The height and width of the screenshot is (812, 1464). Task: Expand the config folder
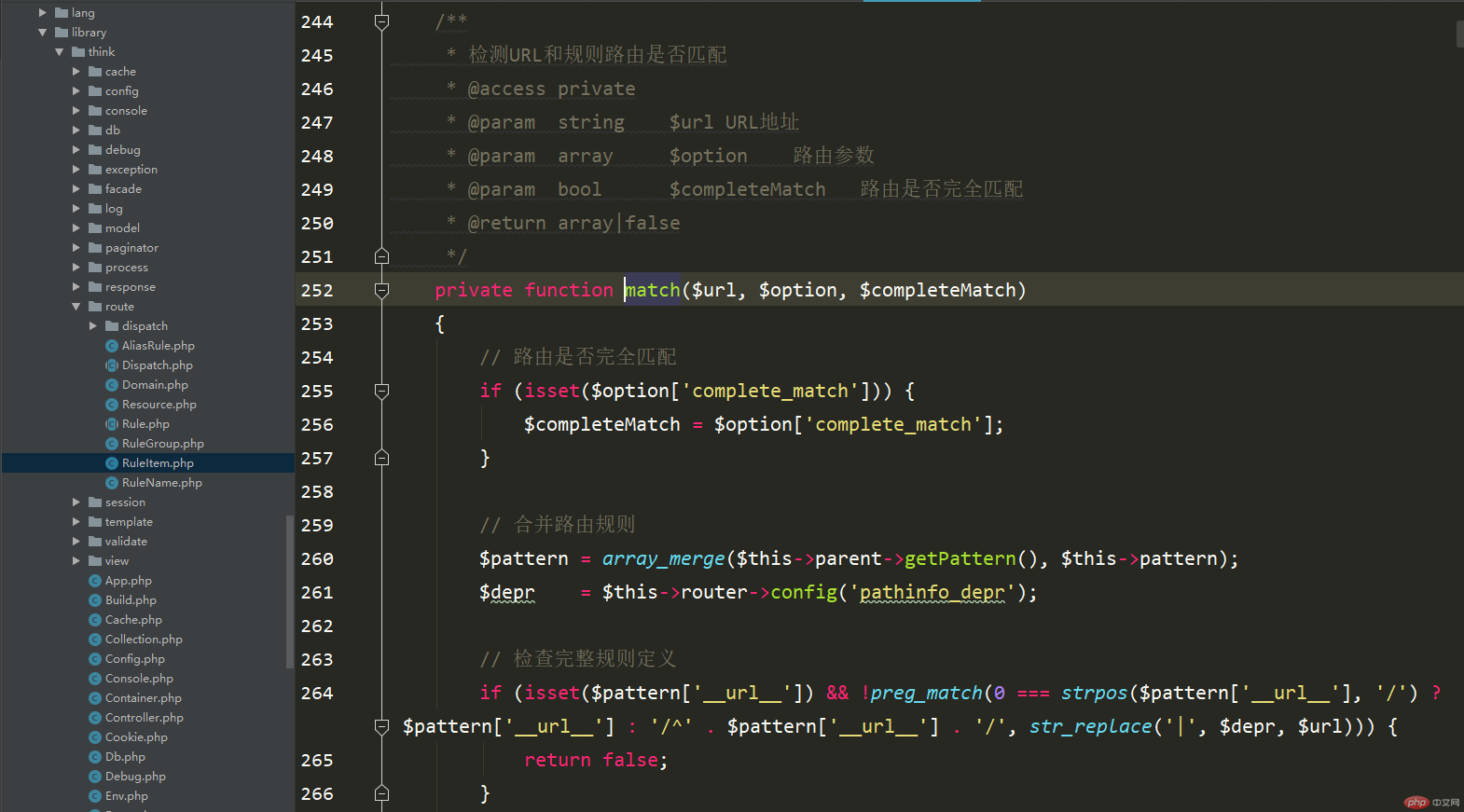coord(76,91)
